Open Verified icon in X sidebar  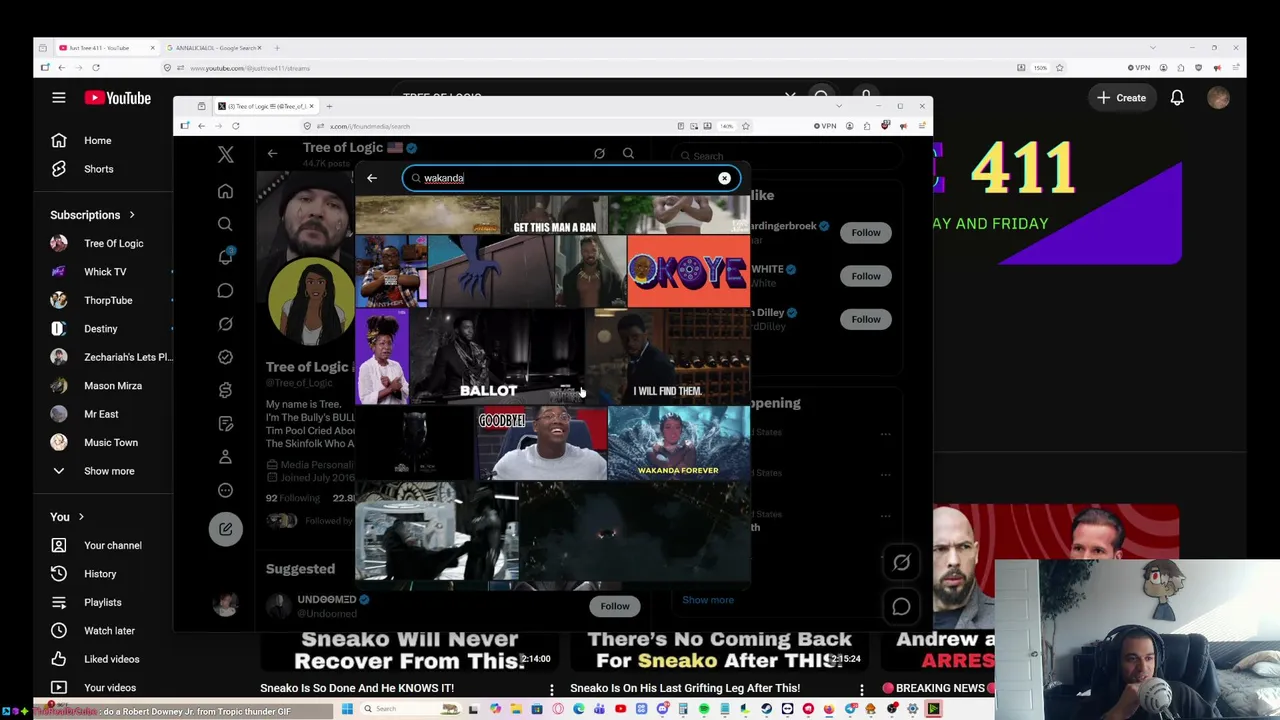[x=225, y=357]
